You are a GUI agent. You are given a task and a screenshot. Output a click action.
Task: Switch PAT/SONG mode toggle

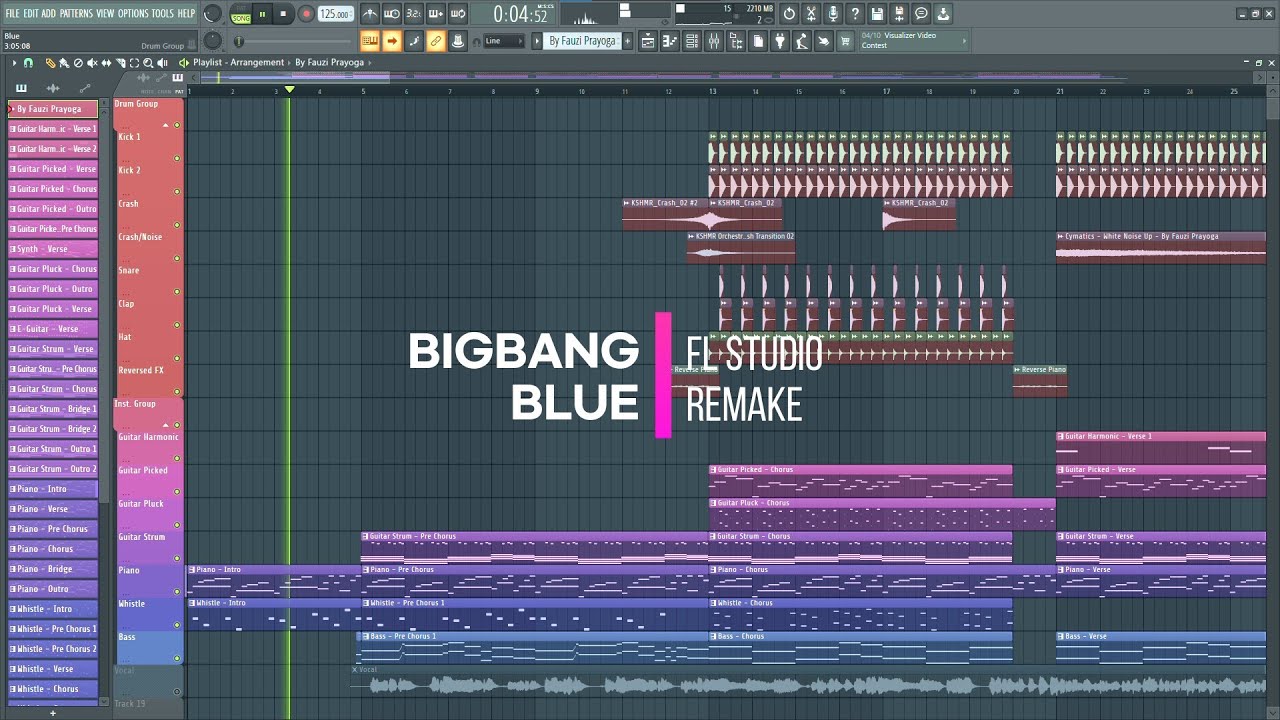241,14
